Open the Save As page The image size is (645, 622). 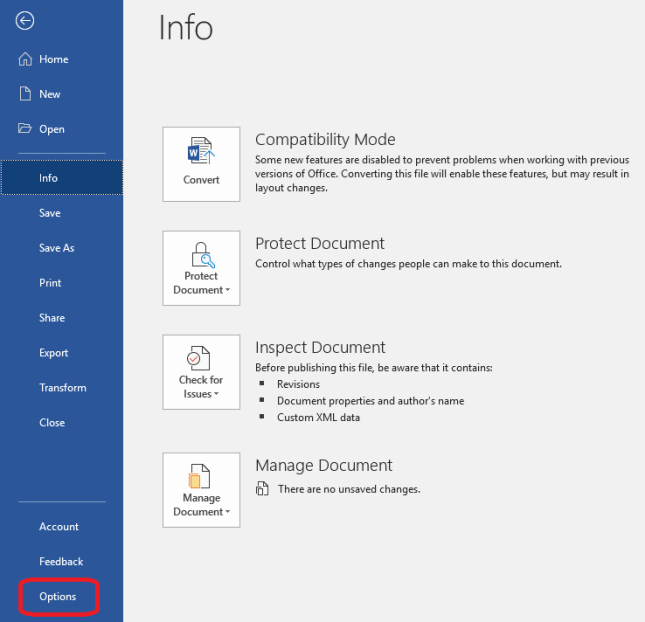pos(56,248)
